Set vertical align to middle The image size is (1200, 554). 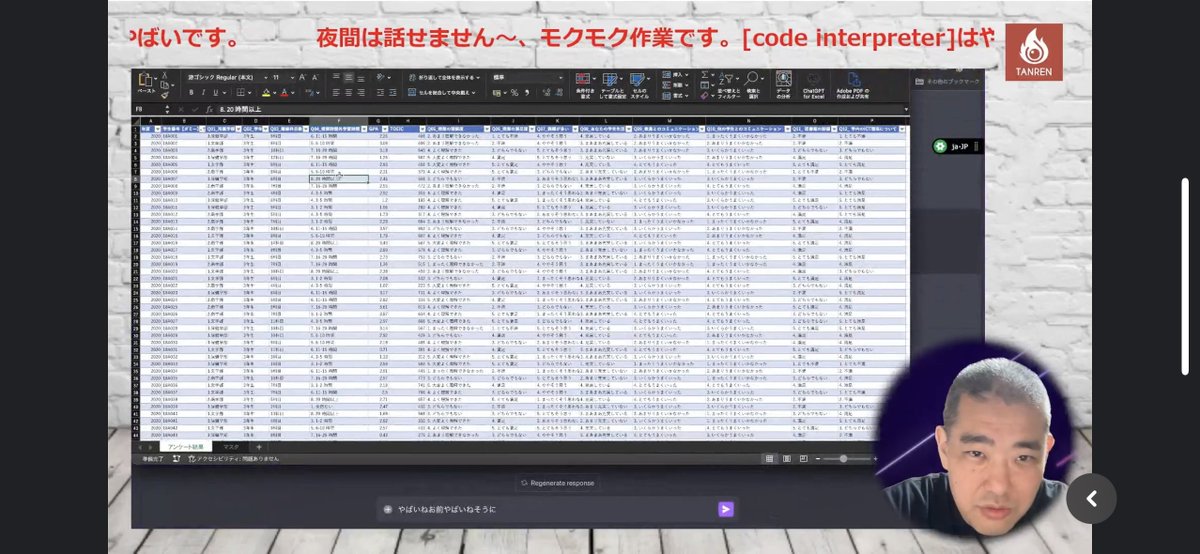tap(348, 77)
